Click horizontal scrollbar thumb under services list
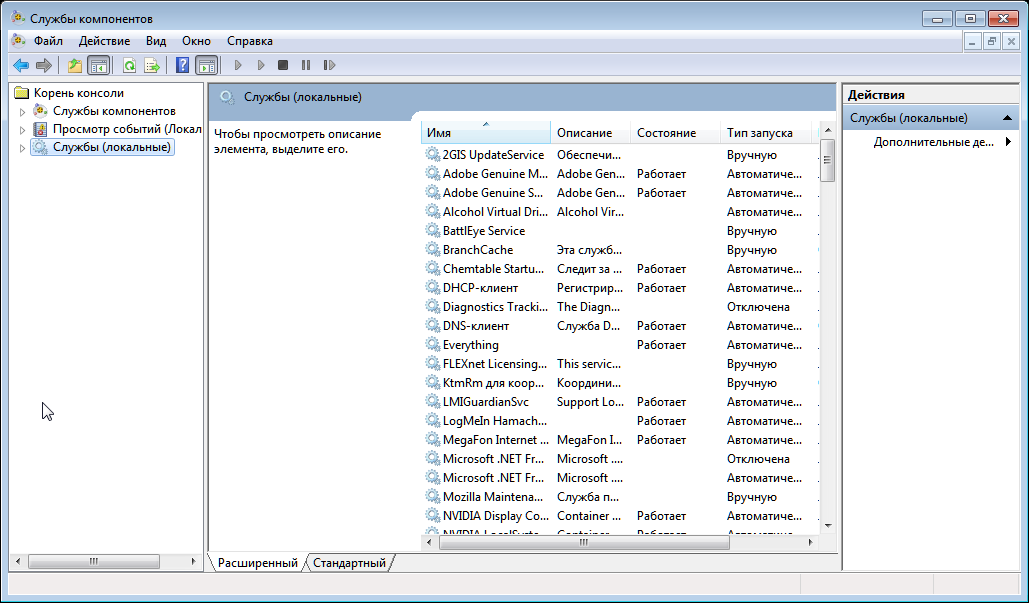This screenshot has height=603, width=1029. [x=584, y=543]
